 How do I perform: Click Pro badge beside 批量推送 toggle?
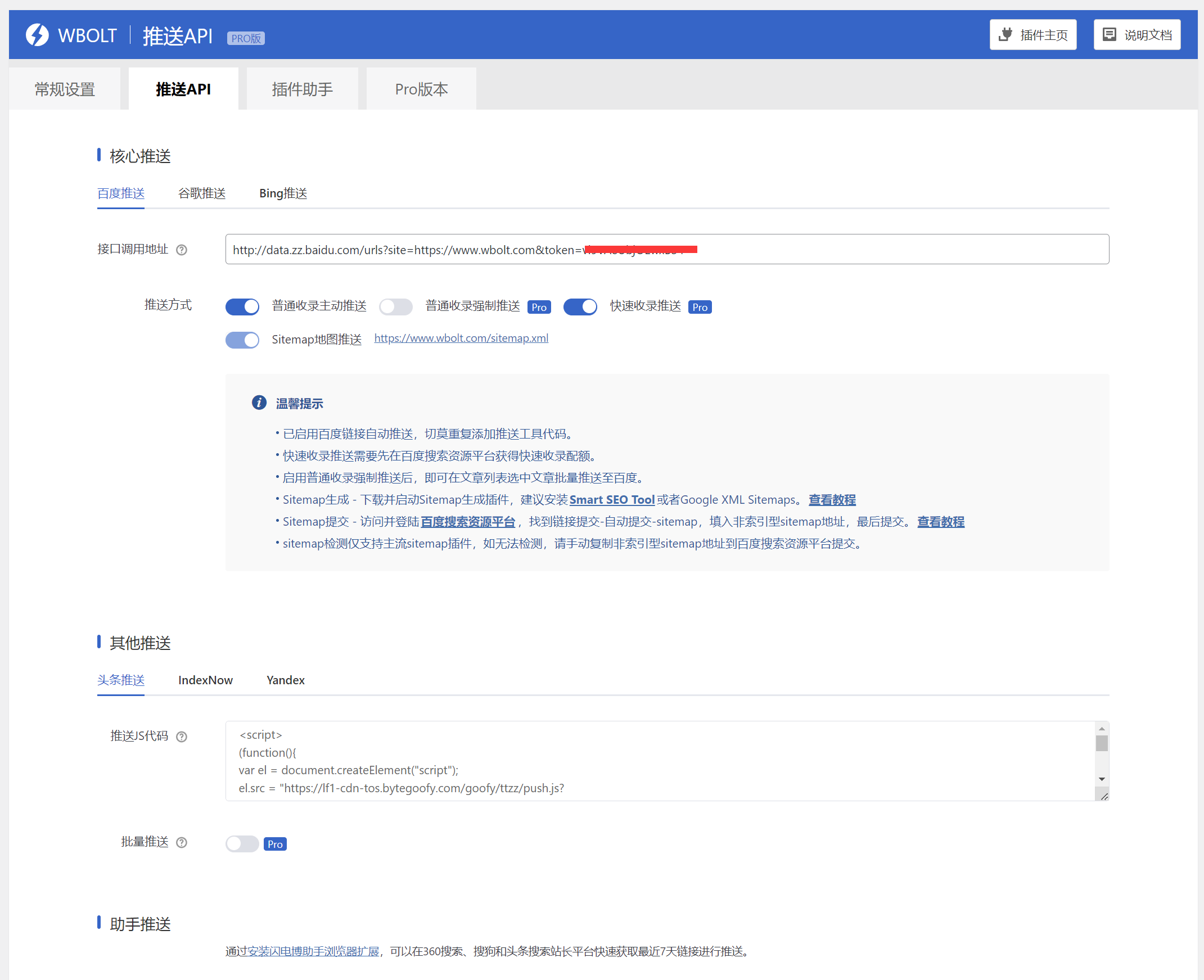point(275,844)
